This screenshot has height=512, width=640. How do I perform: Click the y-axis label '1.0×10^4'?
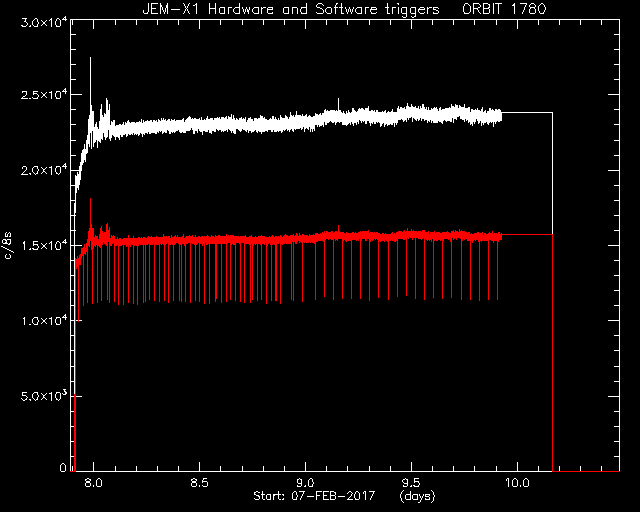tap(44, 321)
